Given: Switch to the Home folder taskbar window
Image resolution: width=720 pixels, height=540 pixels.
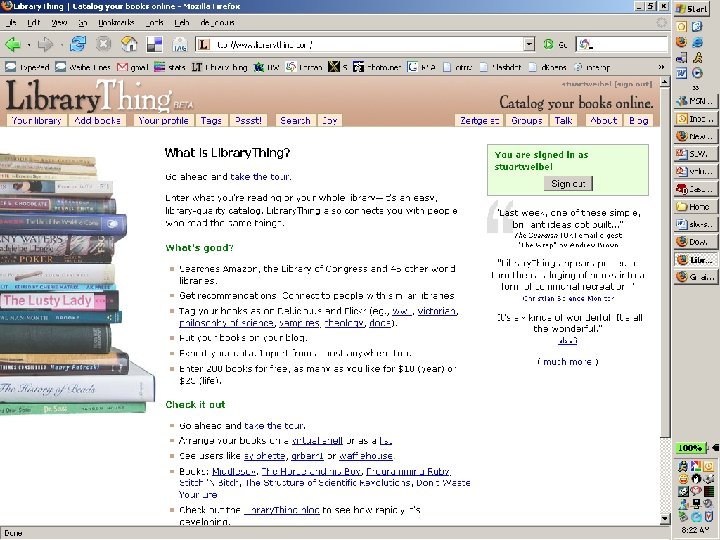Looking at the screenshot, I should [x=695, y=207].
